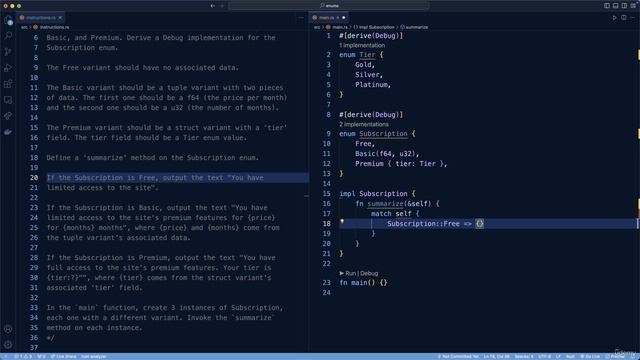
Task: Click 'Basic(f64, u32),' on line 11
Action: [387, 154]
